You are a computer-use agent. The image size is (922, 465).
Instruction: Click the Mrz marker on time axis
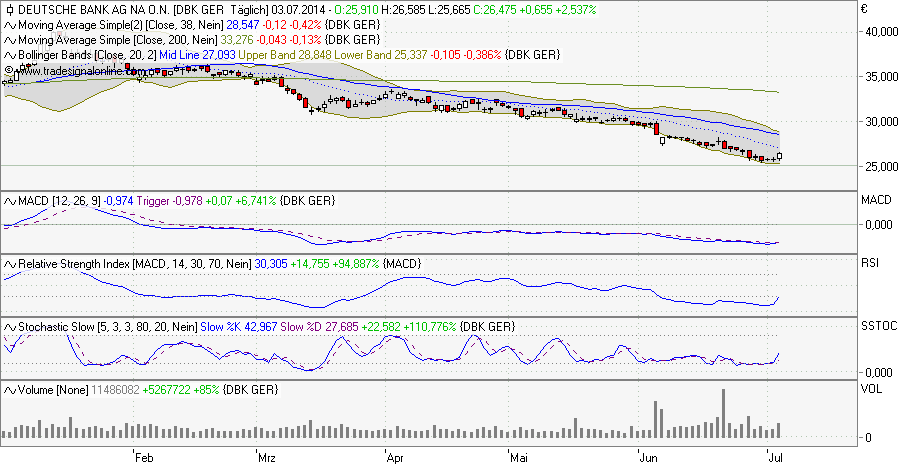(268, 457)
